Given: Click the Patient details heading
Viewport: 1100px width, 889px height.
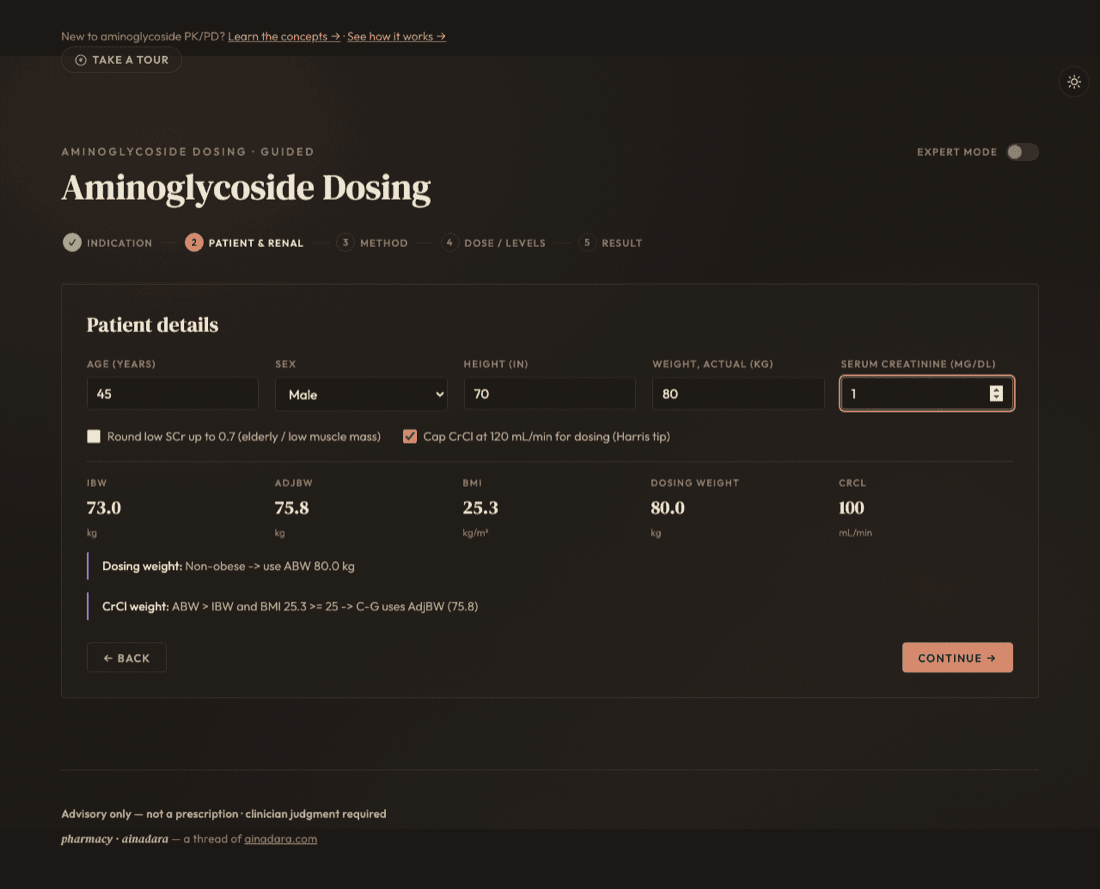Looking at the screenshot, I should pyautogui.click(x=152, y=325).
